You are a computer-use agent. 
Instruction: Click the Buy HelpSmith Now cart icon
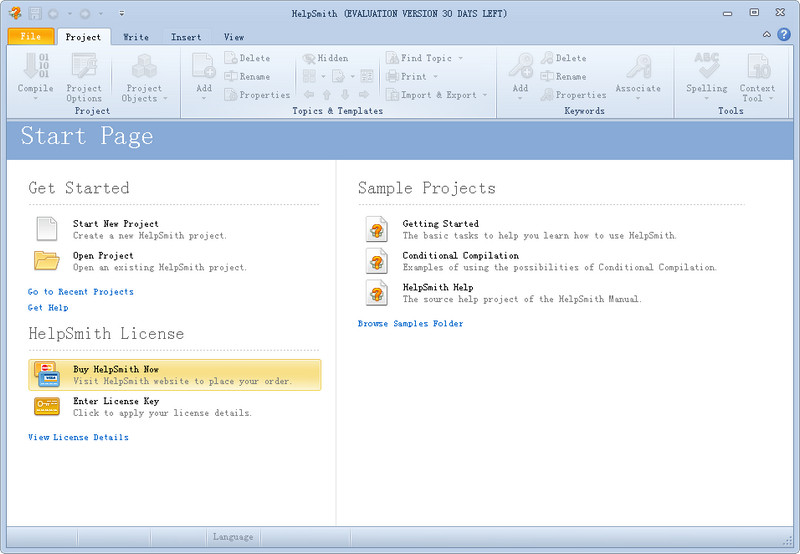47,375
